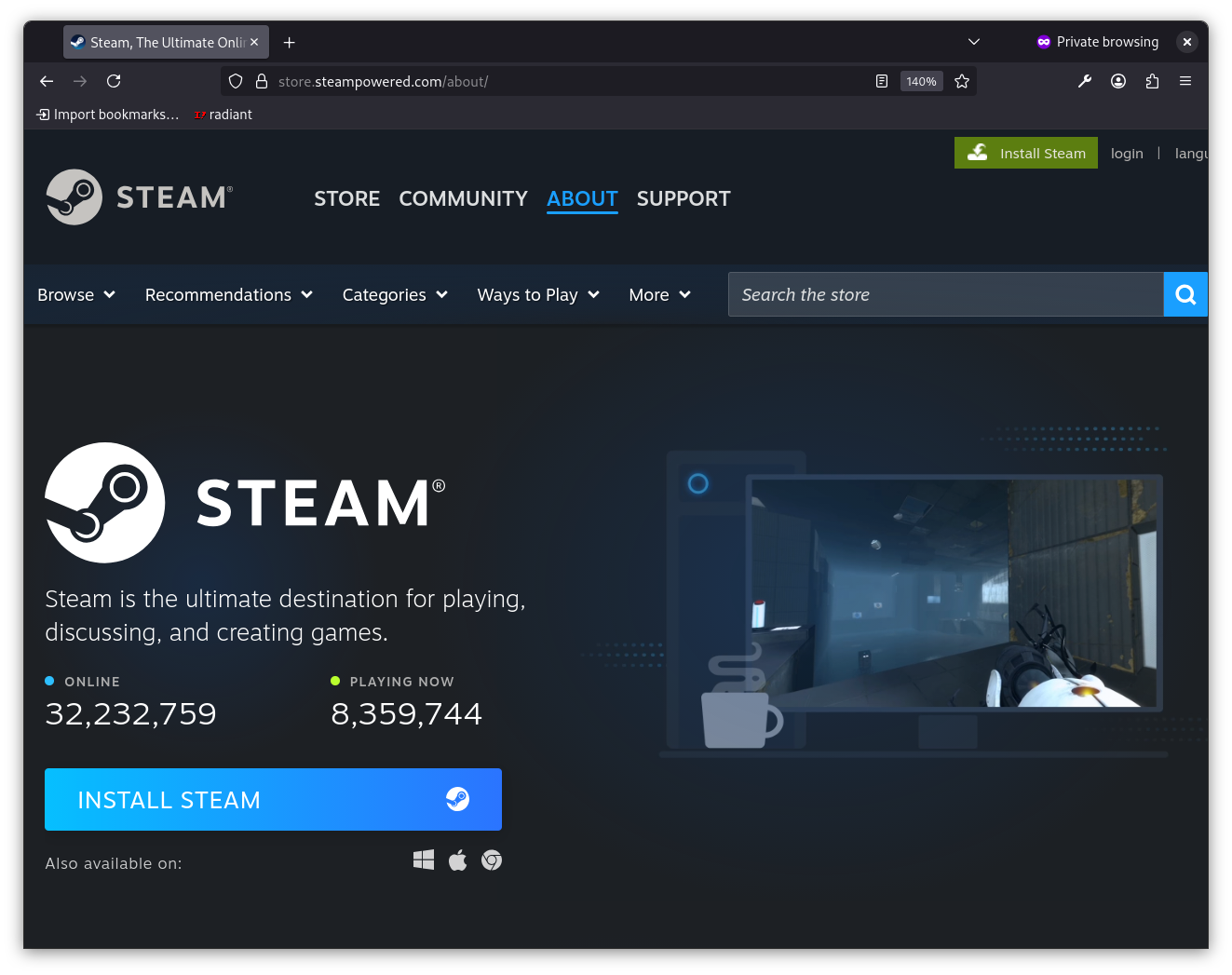Close the Steam browser tab
This screenshot has height=975, width=1232.
click(254, 42)
